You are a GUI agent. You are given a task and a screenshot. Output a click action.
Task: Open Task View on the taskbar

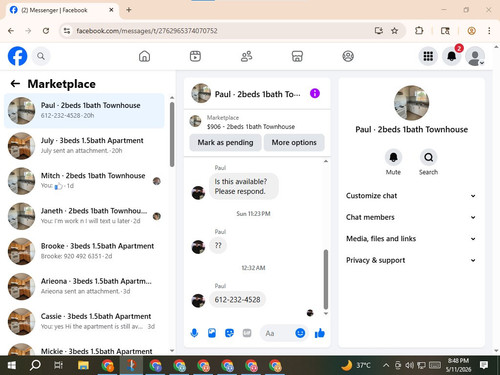pos(58,366)
